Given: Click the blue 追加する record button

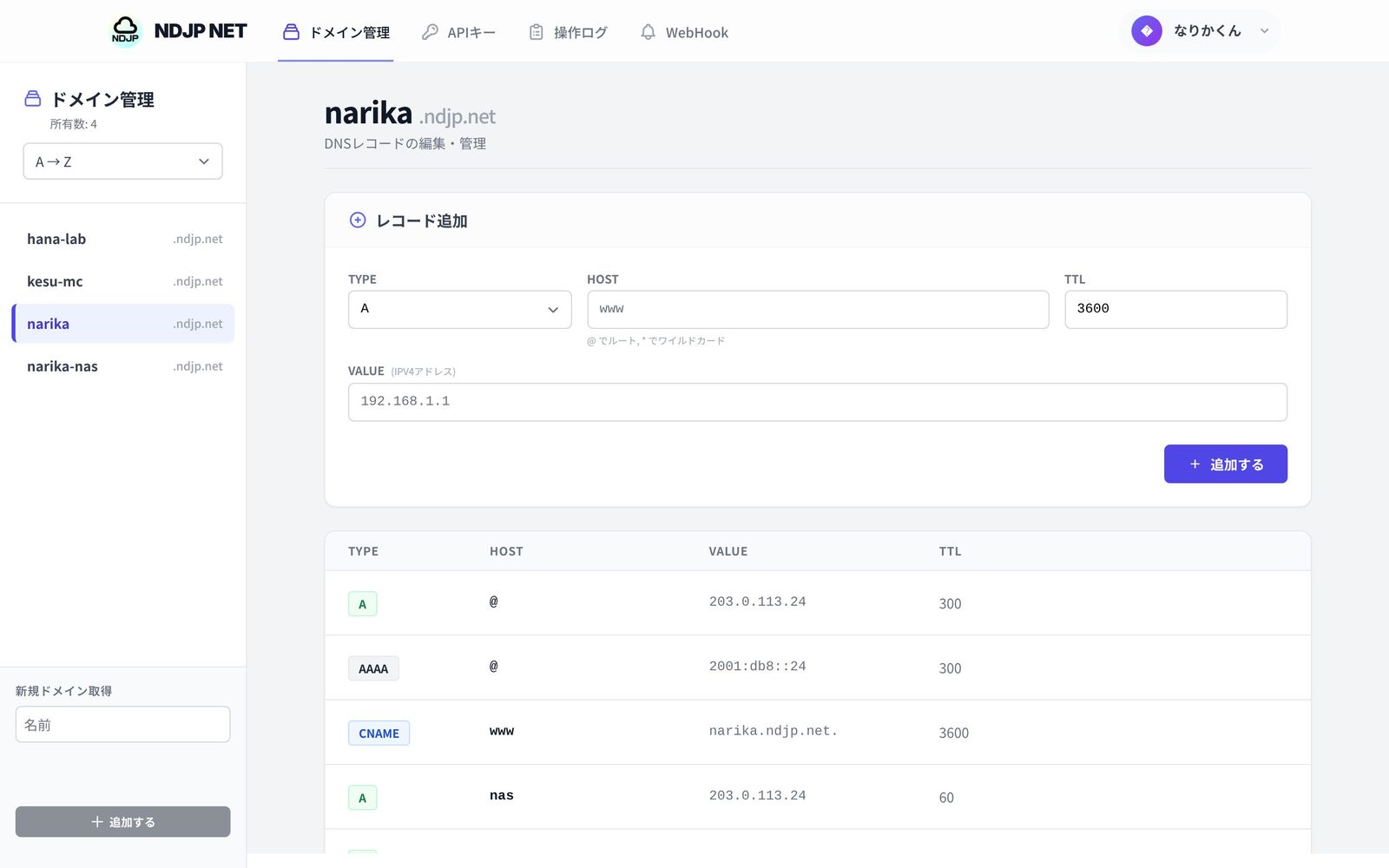Looking at the screenshot, I should [1226, 464].
